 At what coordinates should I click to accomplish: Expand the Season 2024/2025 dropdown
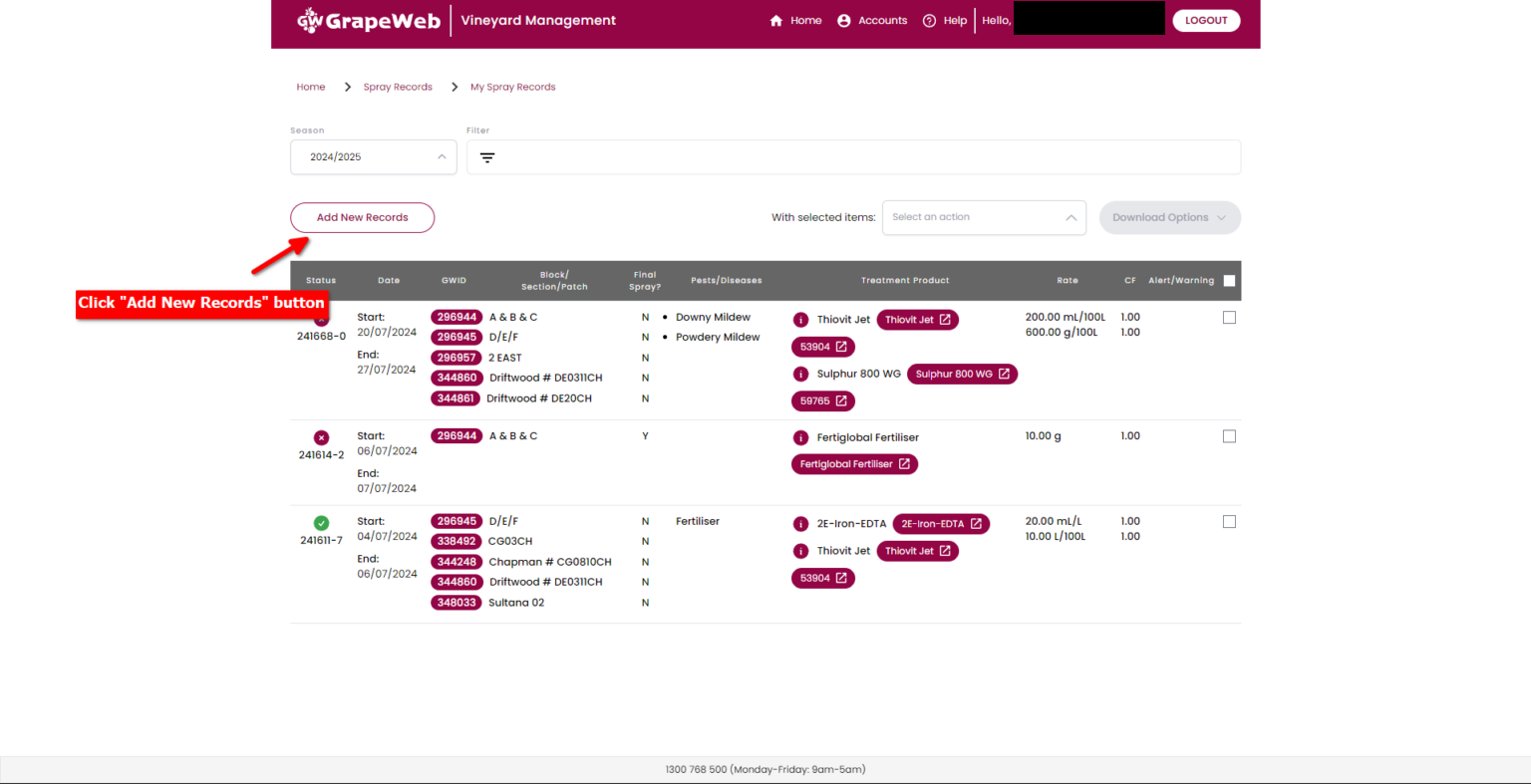(374, 157)
